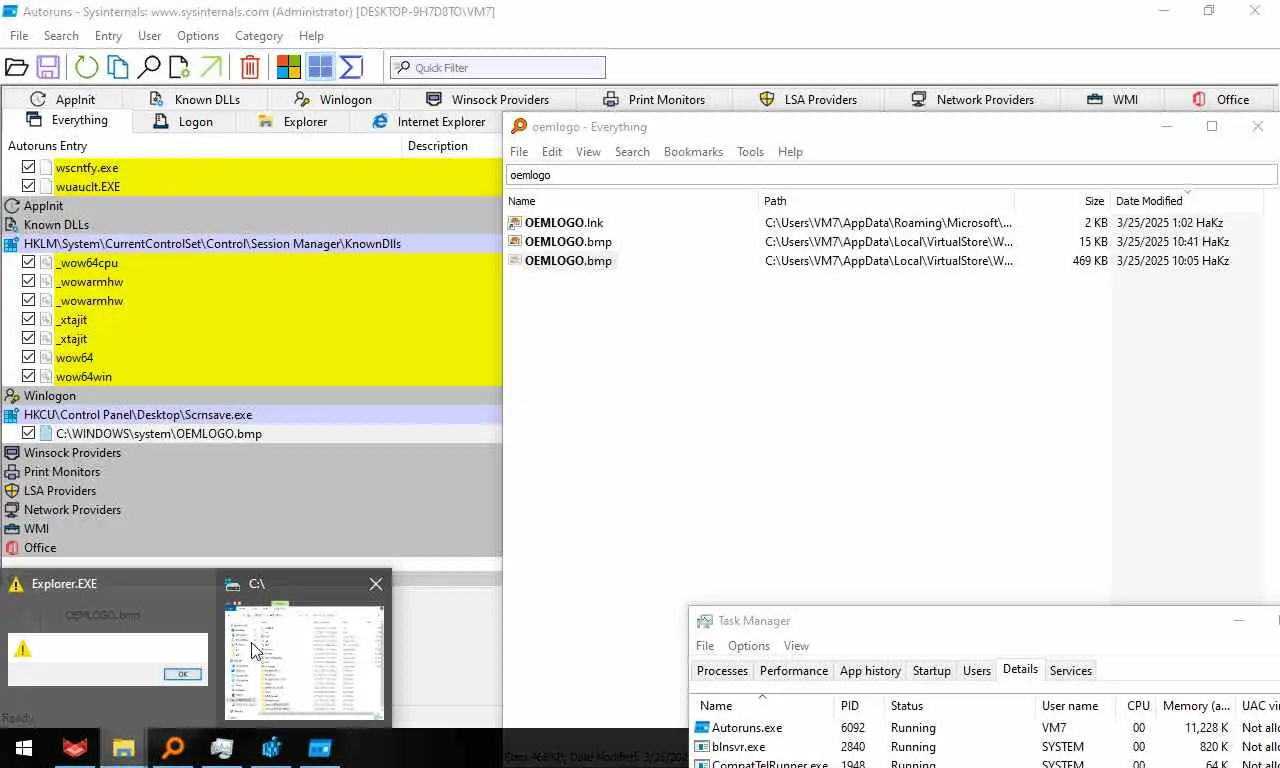Open the Entry menu in Autoruns
This screenshot has height=768, width=1280.
pos(108,35)
